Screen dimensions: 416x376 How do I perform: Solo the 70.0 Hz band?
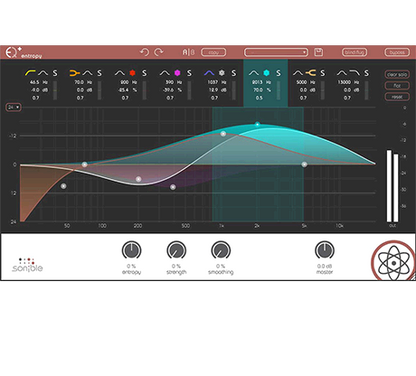(99, 73)
